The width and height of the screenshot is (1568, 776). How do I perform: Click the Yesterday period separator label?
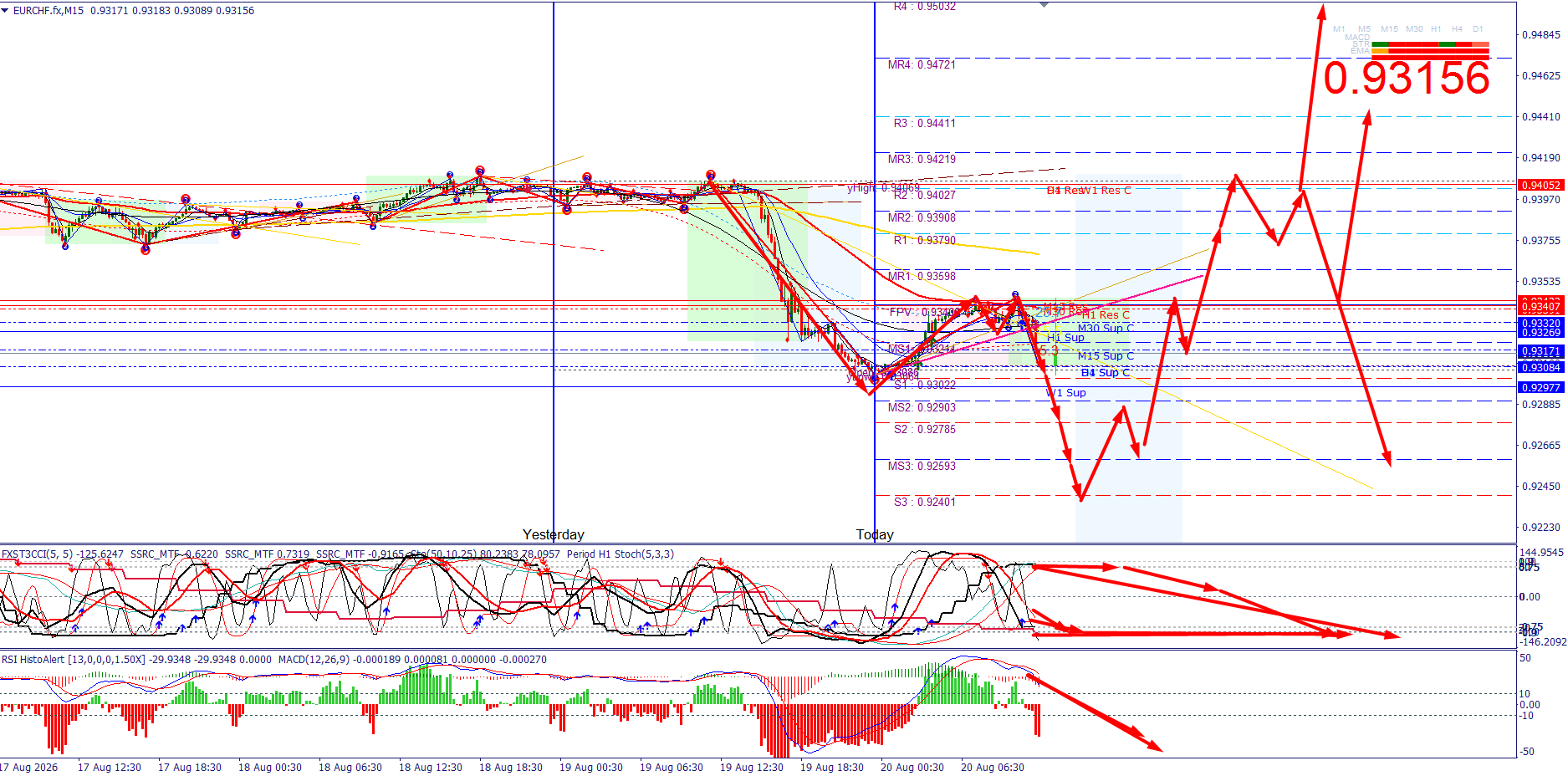tap(554, 534)
